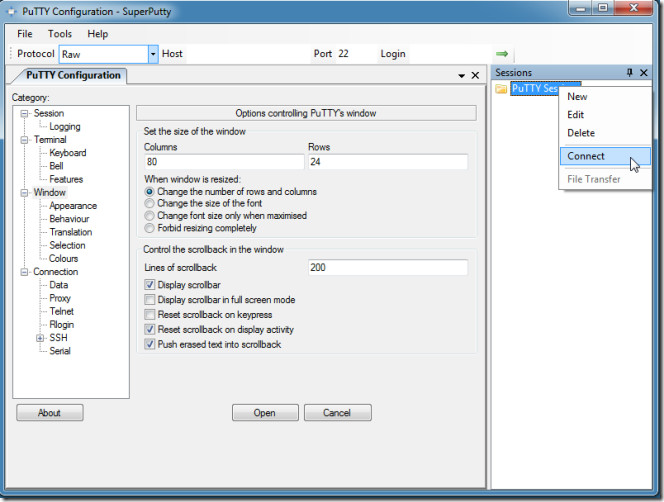Select Rlogin in category tree
This screenshot has width=664, height=502.
click(x=62, y=324)
